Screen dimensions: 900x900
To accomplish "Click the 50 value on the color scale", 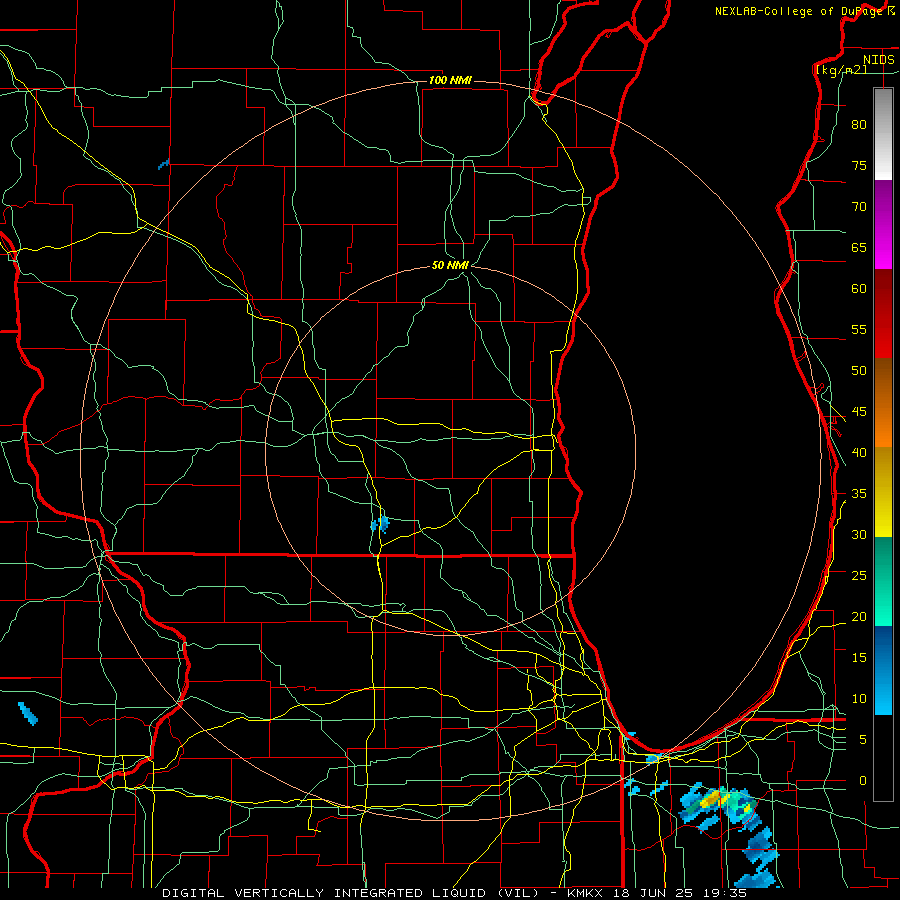I will tap(859, 371).
